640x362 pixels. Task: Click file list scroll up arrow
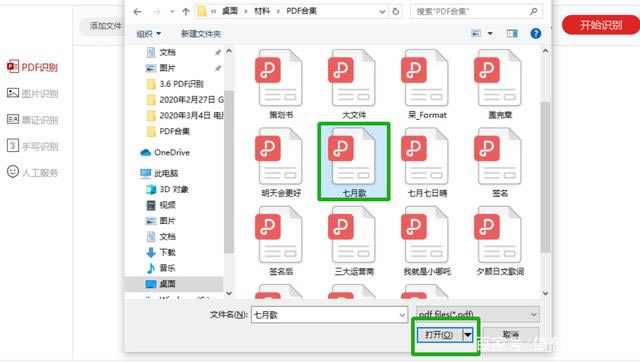pyautogui.click(x=545, y=51)
